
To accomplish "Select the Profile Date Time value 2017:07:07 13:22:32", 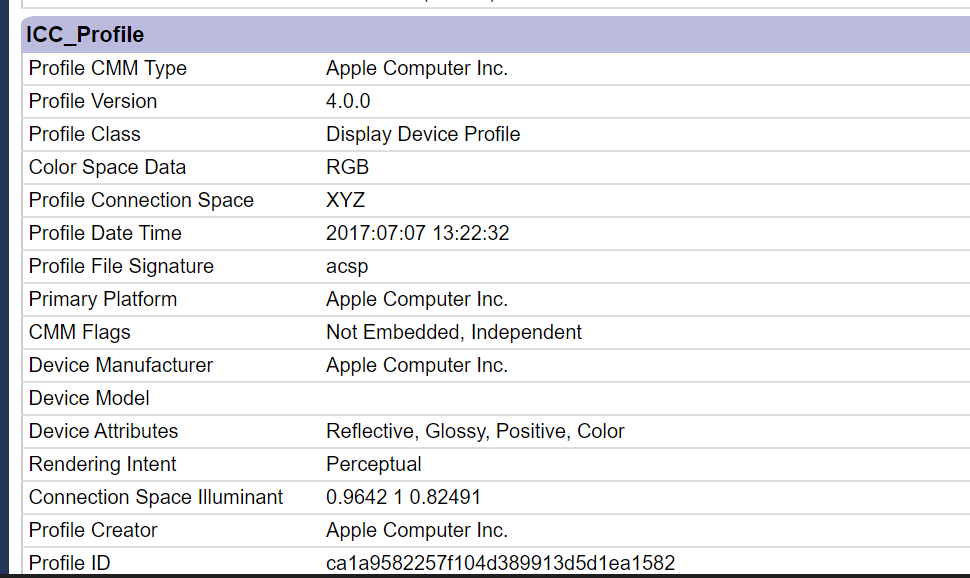I will [418, 234].
